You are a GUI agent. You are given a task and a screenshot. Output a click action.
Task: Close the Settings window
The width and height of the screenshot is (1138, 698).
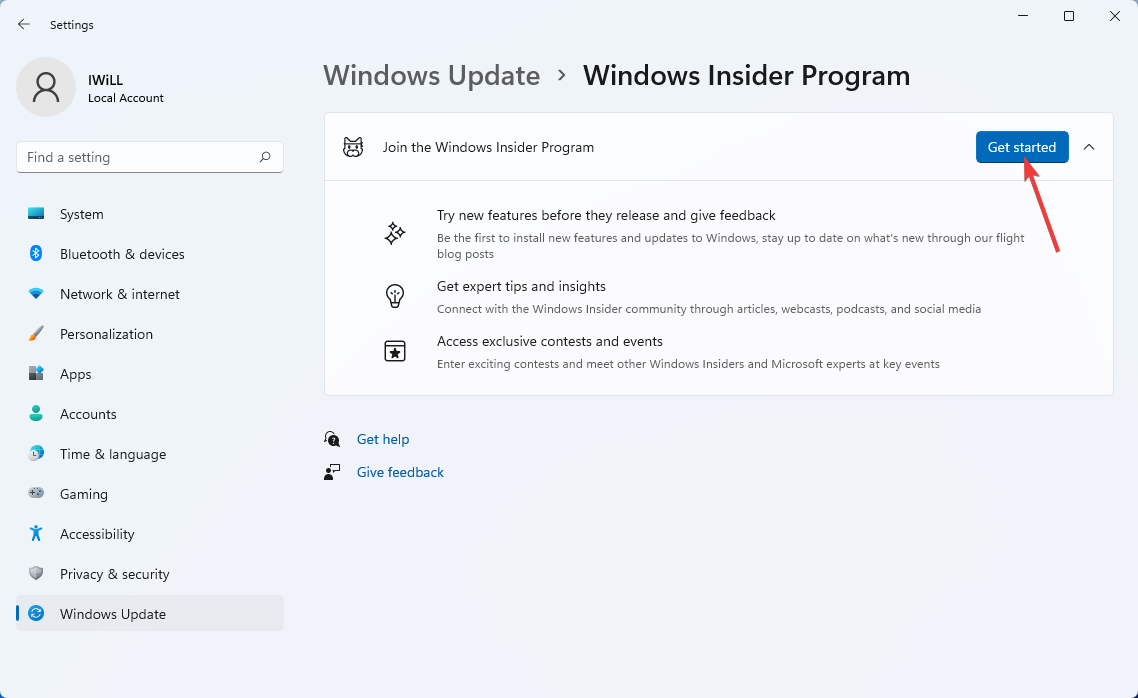coord(1115,16)
